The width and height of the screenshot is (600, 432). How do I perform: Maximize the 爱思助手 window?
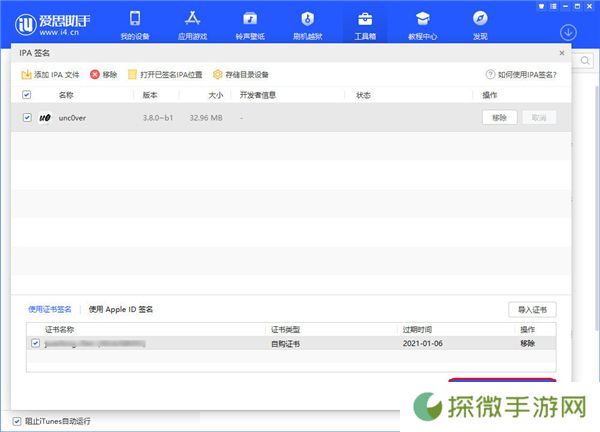coord(577,6)
